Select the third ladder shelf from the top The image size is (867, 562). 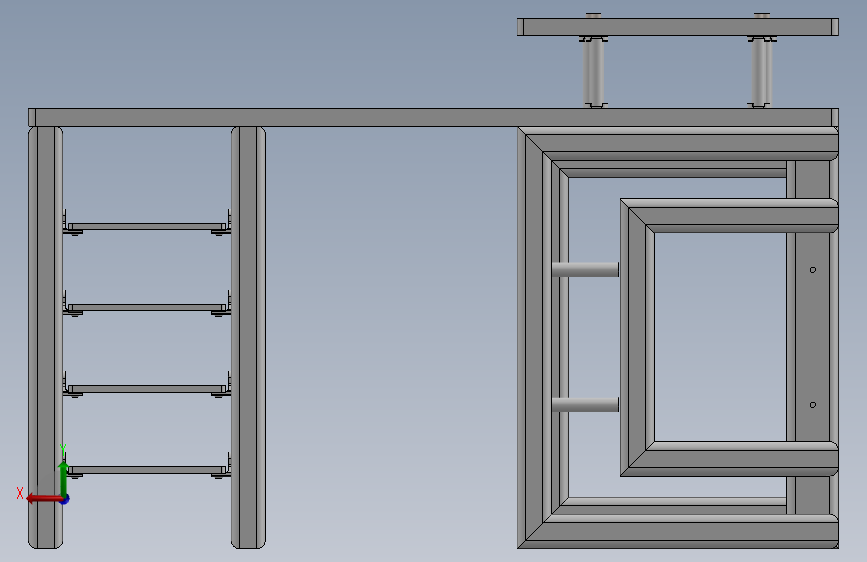tap(147, 389)
